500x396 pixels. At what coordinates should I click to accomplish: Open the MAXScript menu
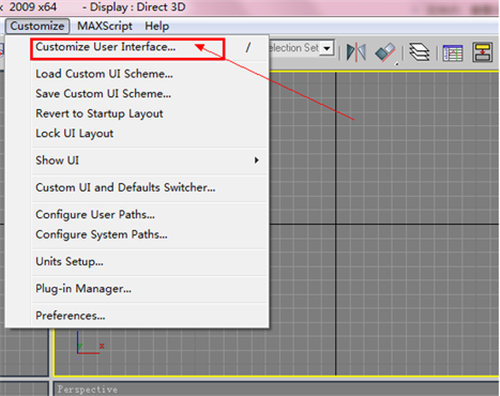click(105, 26)
